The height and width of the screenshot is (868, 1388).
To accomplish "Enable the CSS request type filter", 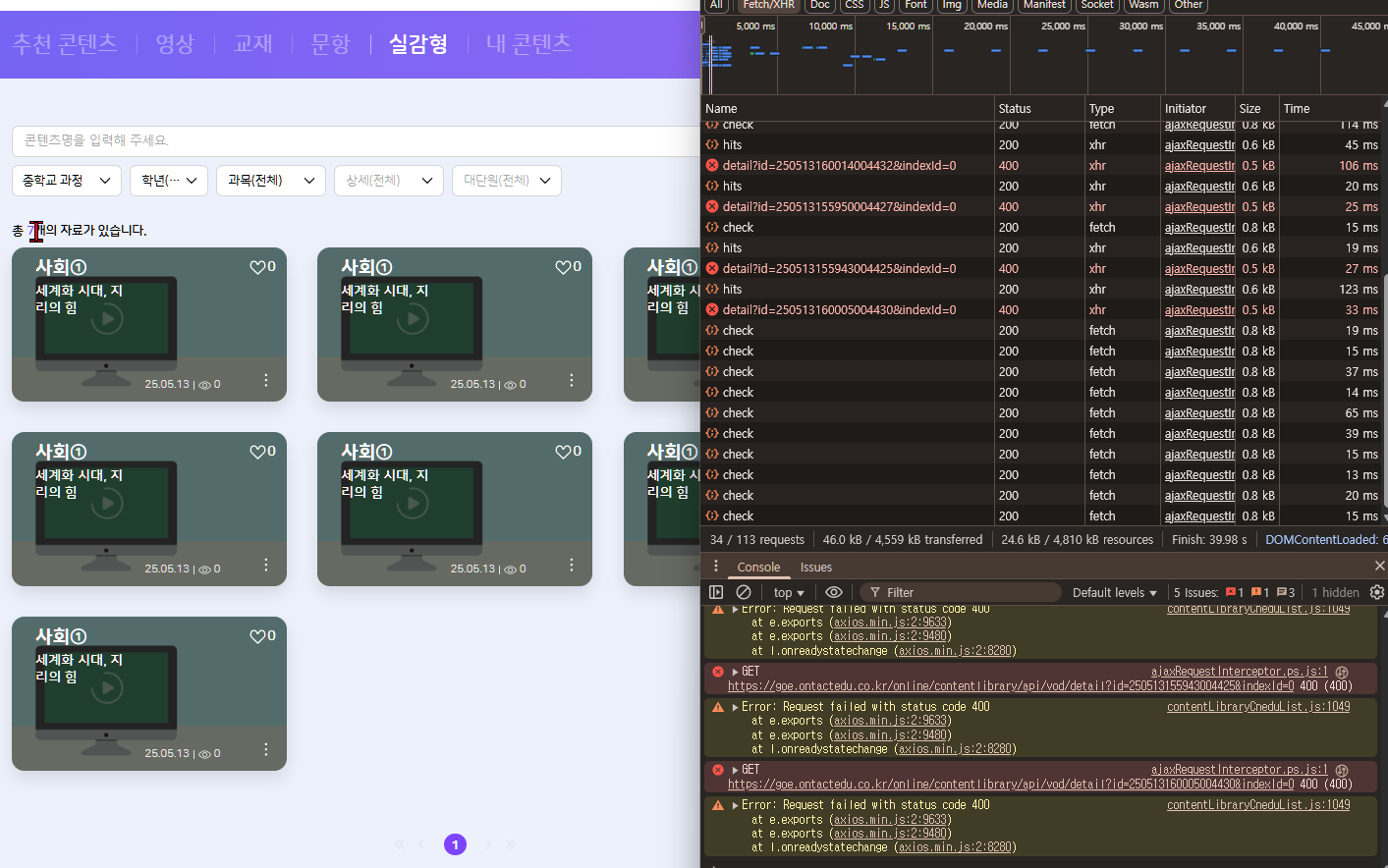I will coord(854,5).
